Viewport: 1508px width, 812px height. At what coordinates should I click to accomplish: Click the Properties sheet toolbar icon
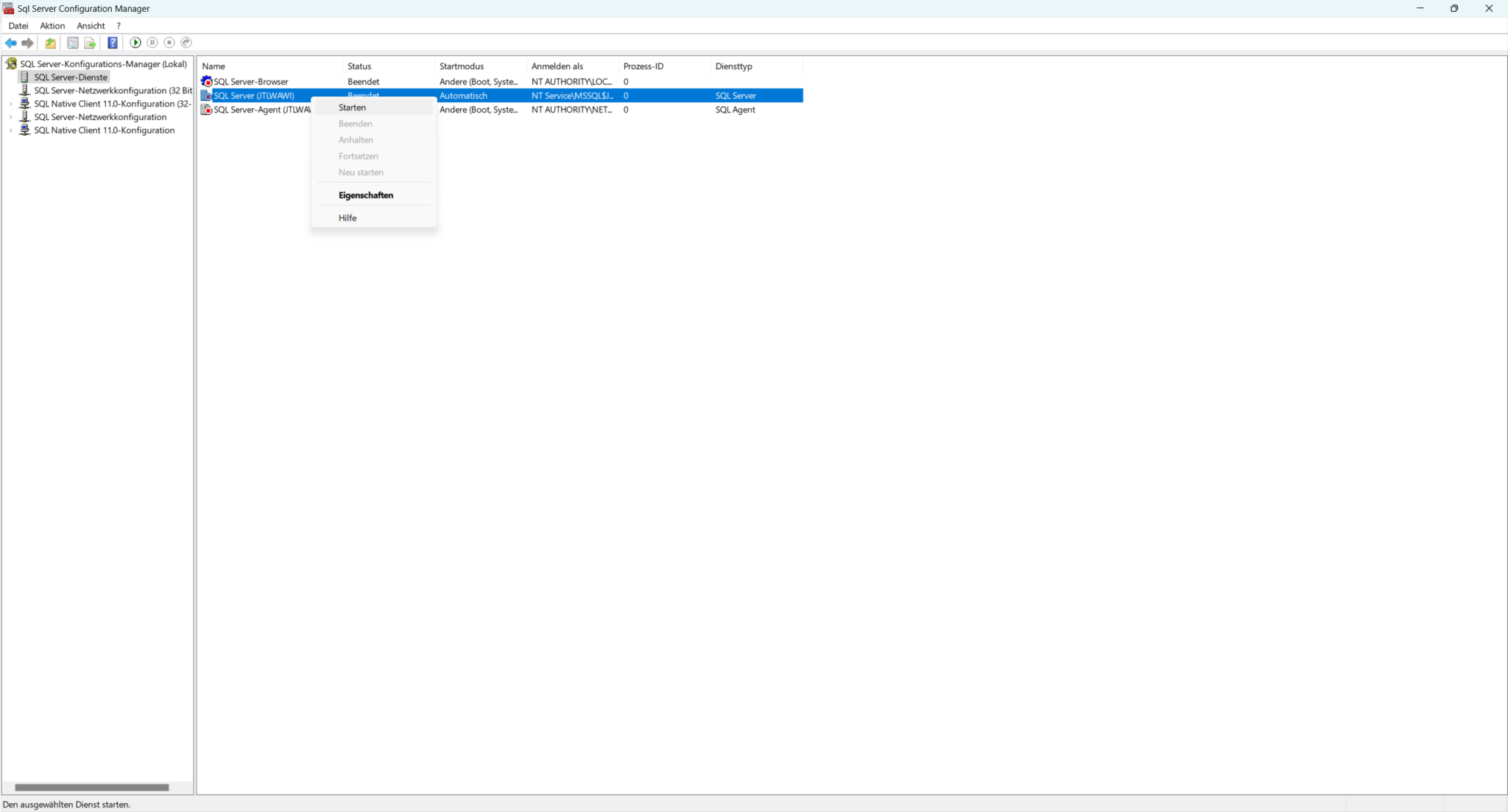point(72,43)
